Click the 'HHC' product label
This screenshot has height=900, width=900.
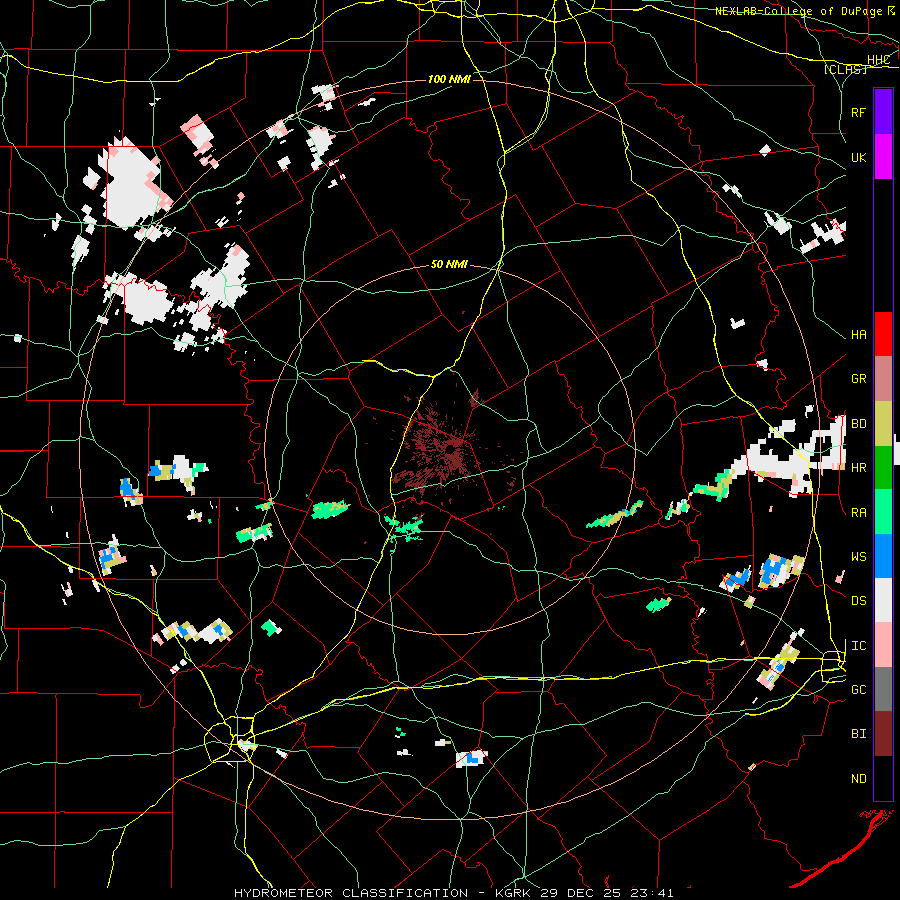click(878, 60)
